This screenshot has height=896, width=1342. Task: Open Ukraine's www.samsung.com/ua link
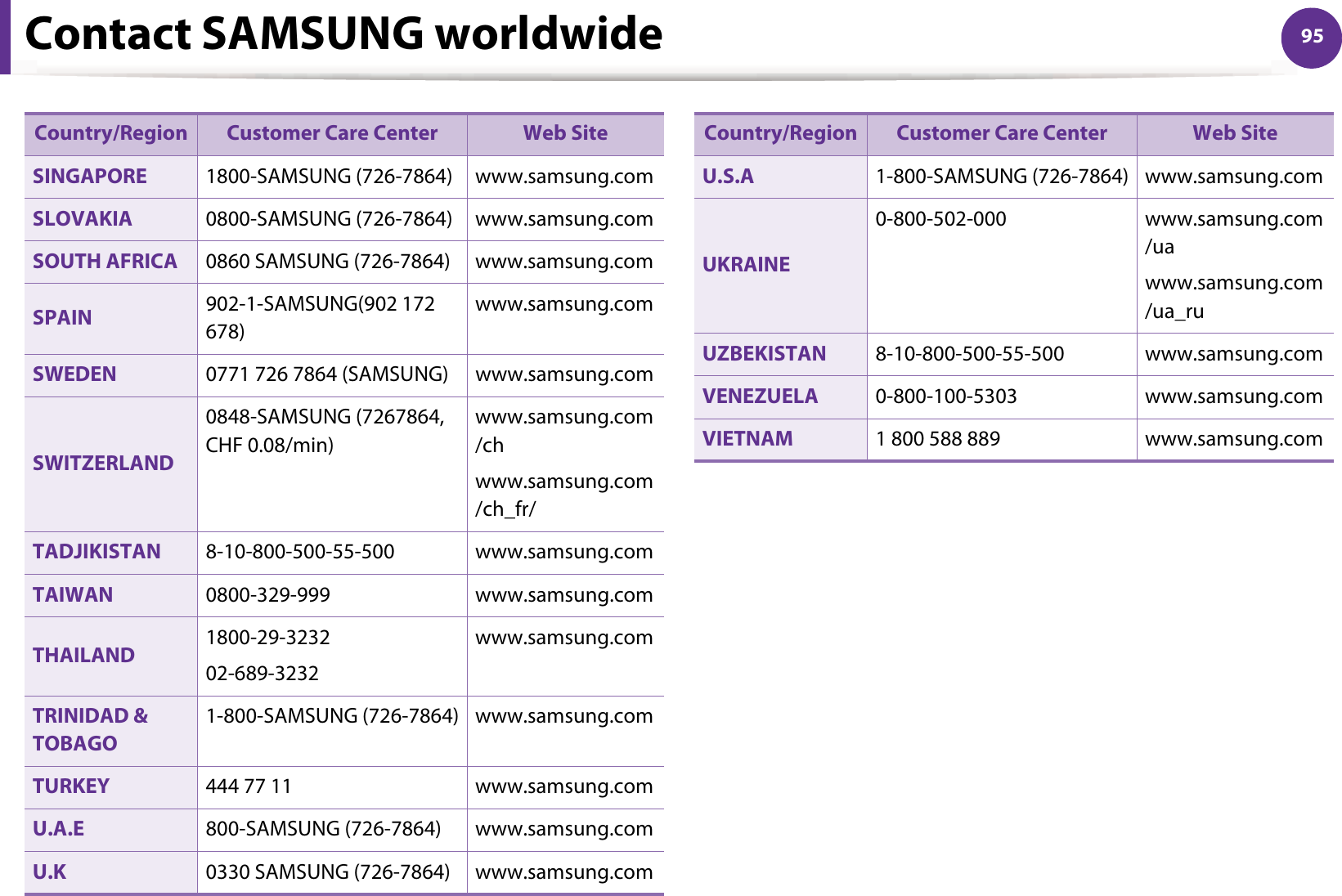point(1234,233)
